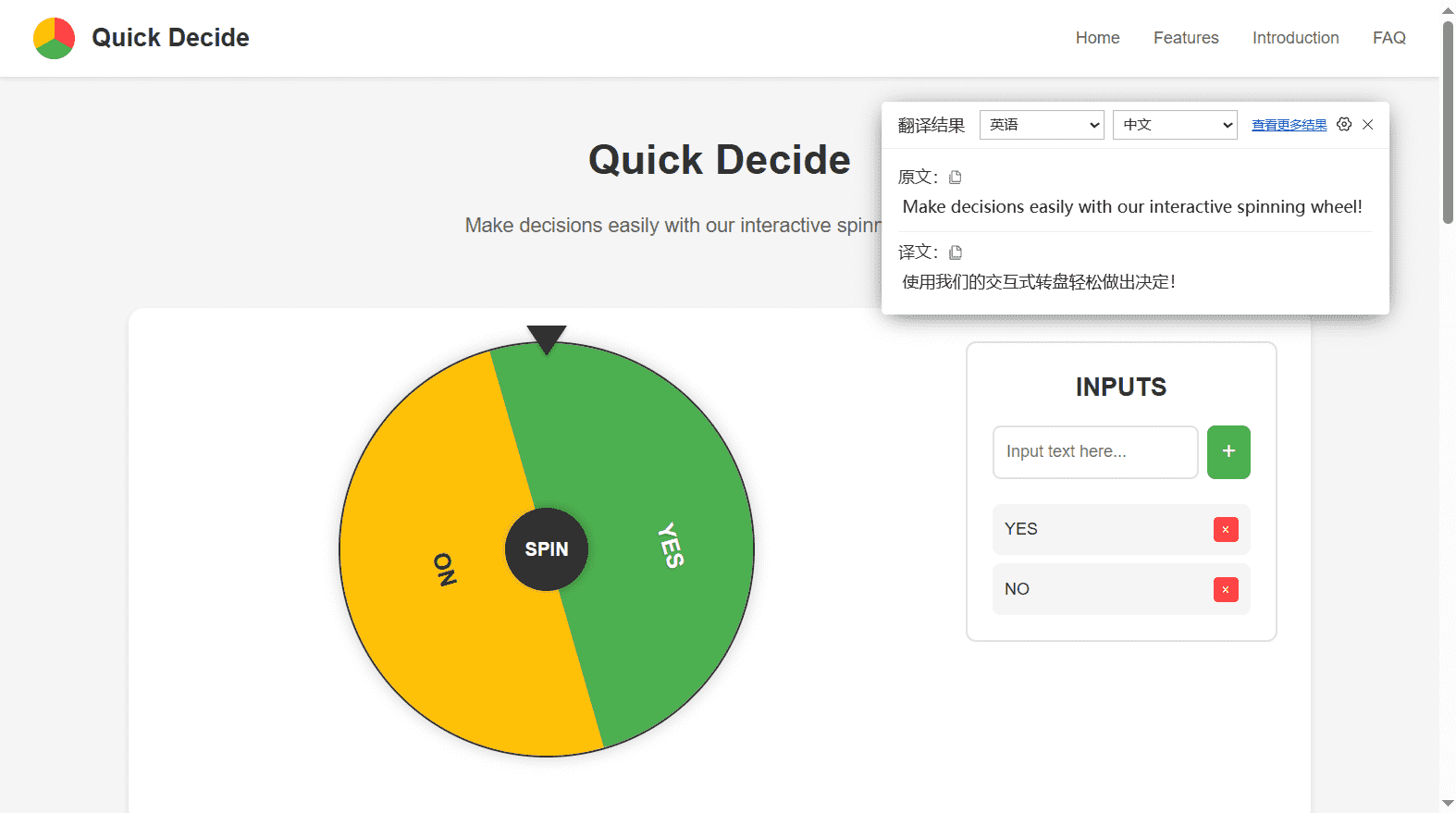This screenshot has height=813, width=1456.
Task: Delete the NO entry
Action: (x=1226, y=589)
